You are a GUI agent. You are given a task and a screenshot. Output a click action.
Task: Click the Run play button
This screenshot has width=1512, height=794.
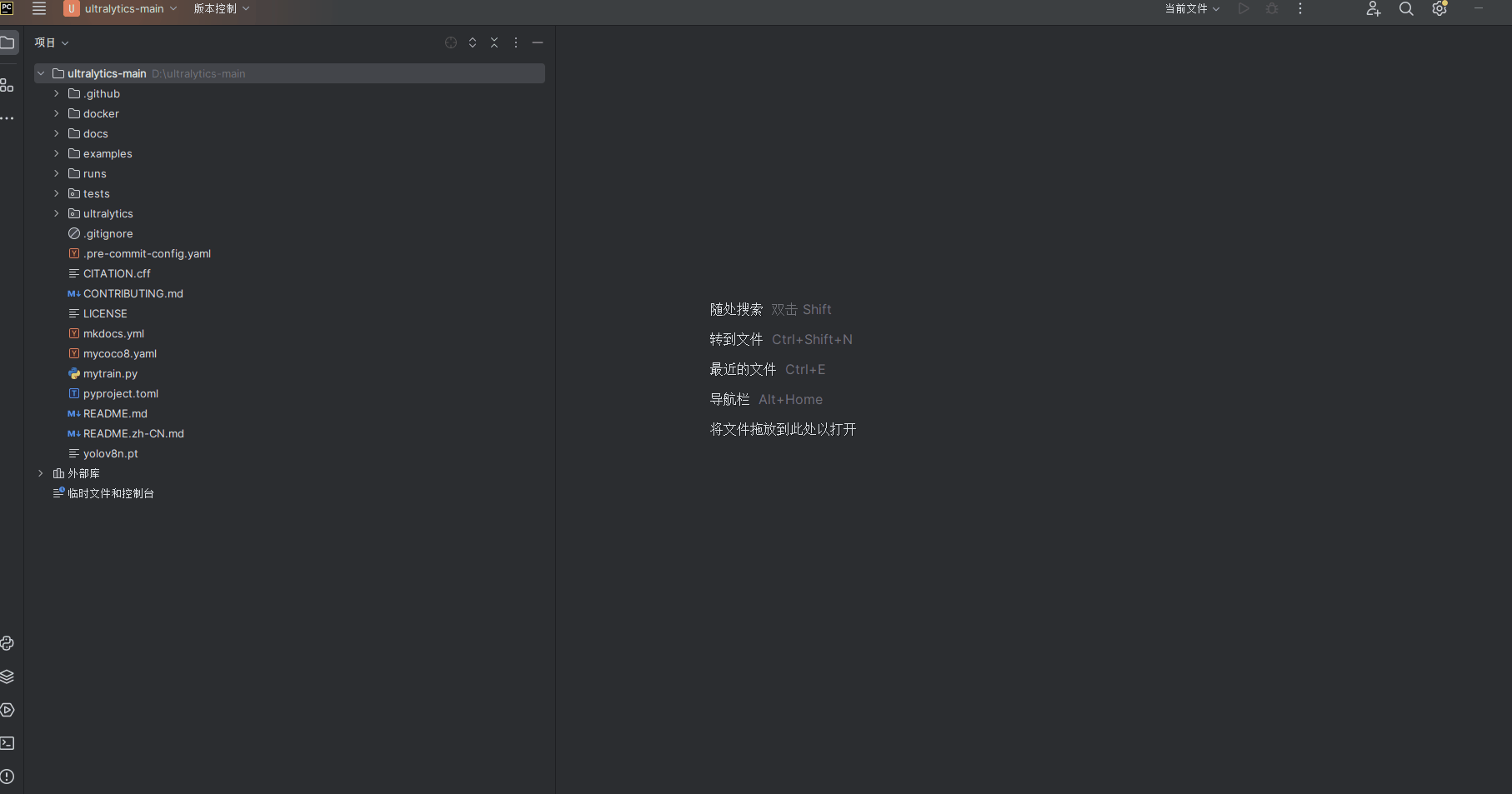click(x=1244, y=8)
